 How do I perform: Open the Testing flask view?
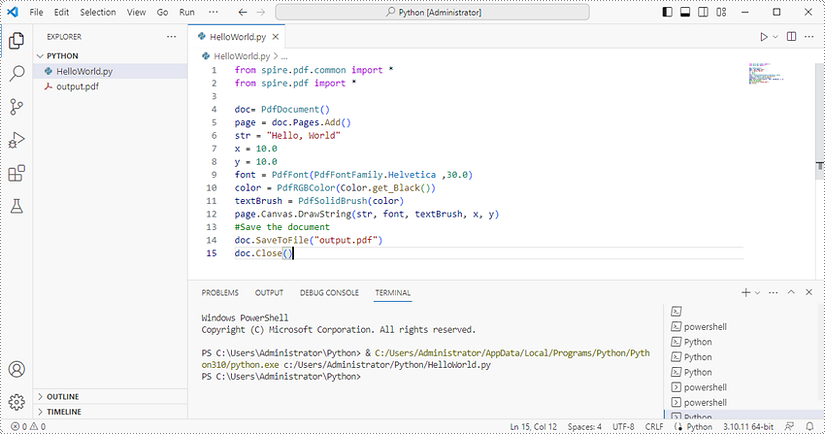(16, 206)
